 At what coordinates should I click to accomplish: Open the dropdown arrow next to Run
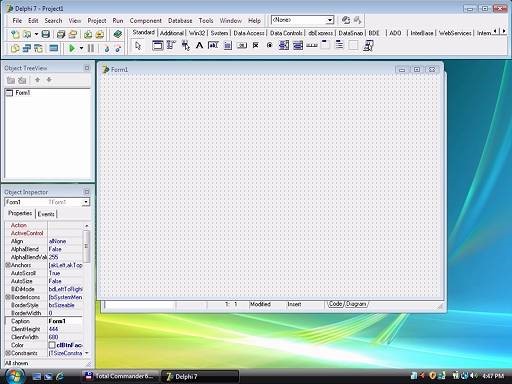[x=81, y=48]
